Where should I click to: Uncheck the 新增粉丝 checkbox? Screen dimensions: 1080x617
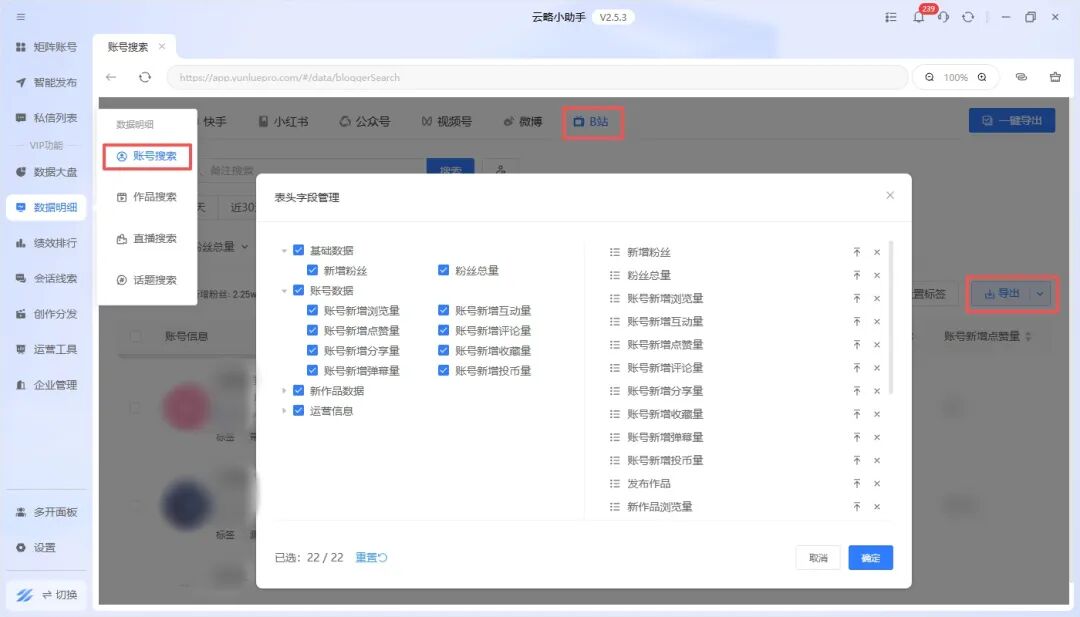coord(313,270)
